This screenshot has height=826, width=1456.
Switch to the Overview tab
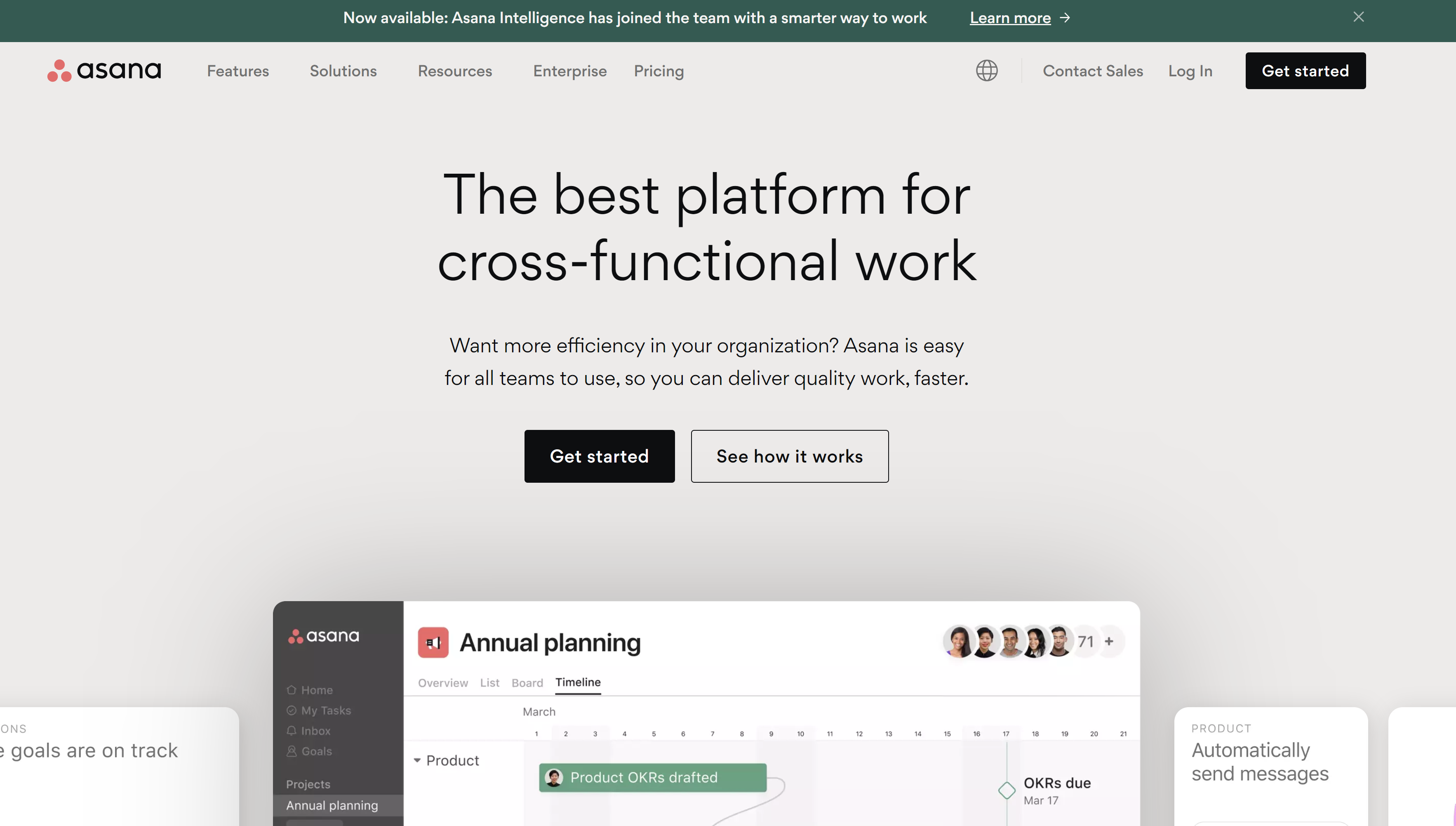click(443, 682)
